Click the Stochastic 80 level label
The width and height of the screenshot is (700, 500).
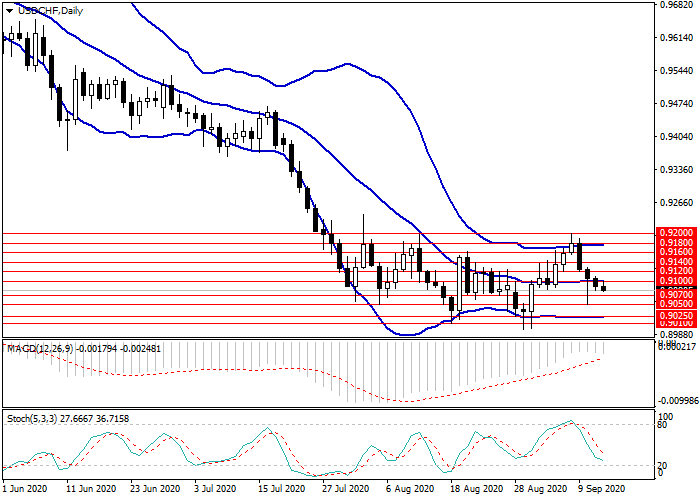click(663, 424)
